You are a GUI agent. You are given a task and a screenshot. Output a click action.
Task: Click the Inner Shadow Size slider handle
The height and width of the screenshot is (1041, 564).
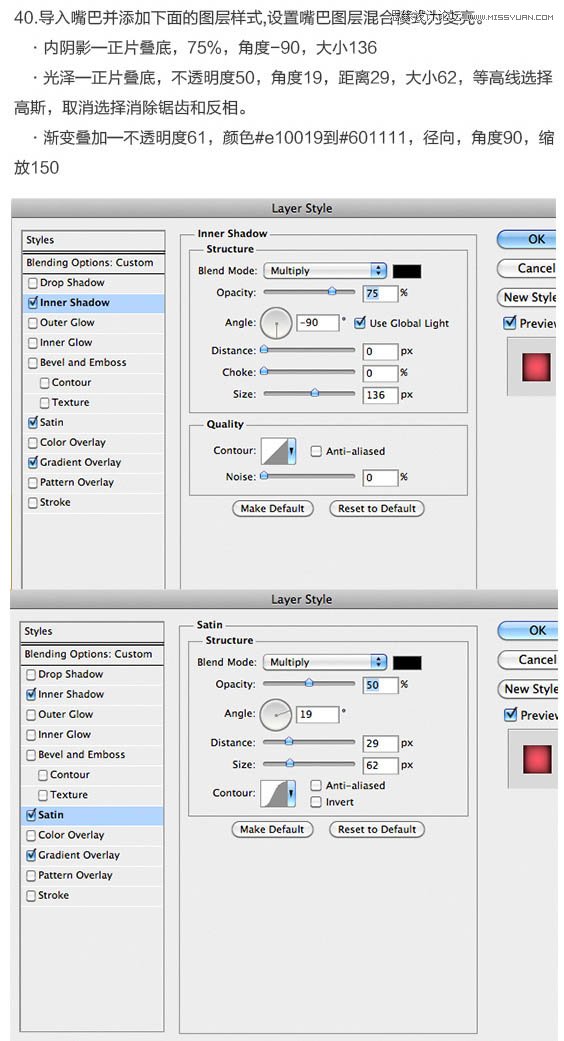[315, 393]
